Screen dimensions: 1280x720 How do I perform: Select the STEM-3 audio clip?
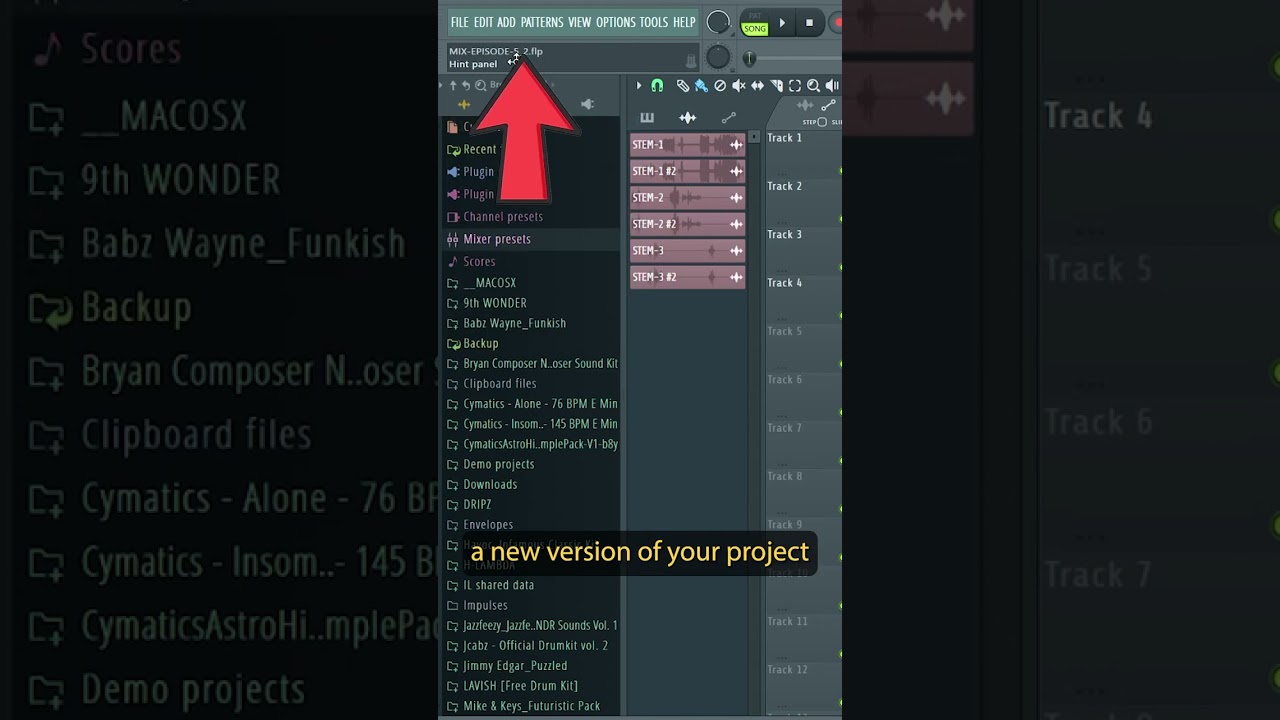coord(687,251)
